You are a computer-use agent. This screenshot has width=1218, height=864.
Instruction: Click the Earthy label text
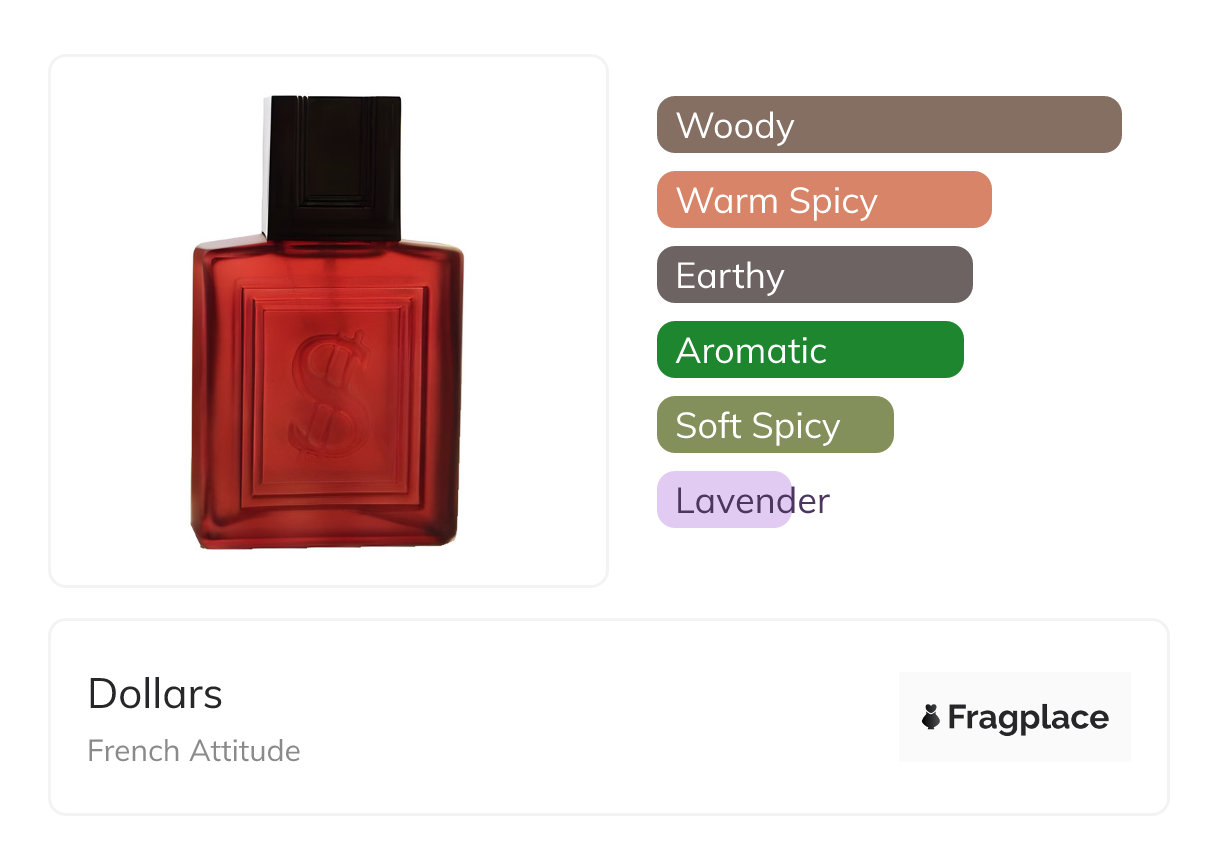click(x=730, y=277)
